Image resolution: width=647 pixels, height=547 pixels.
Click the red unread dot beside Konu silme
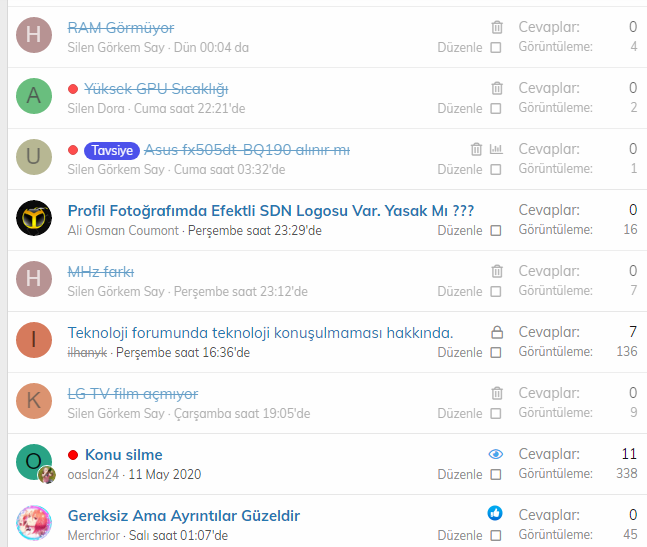[73, 455]
